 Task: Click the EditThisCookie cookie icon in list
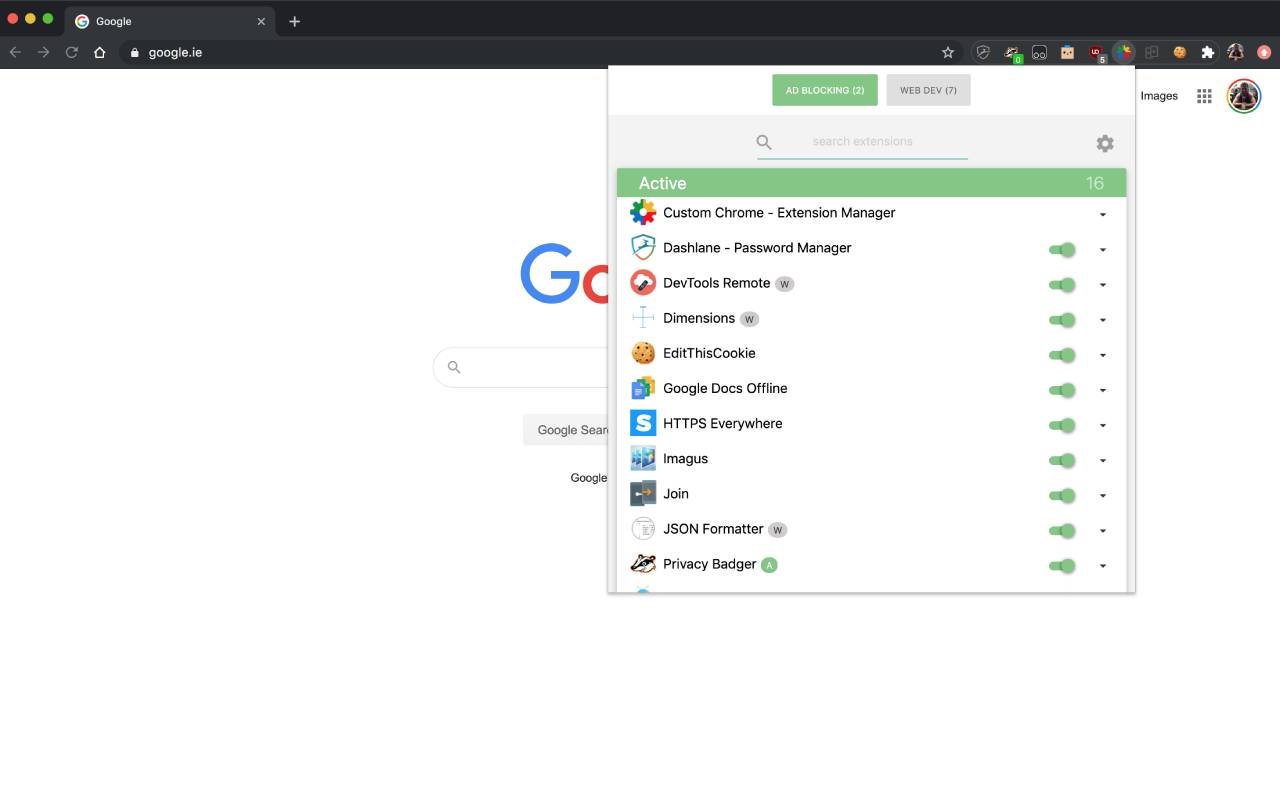pos(643,353)
